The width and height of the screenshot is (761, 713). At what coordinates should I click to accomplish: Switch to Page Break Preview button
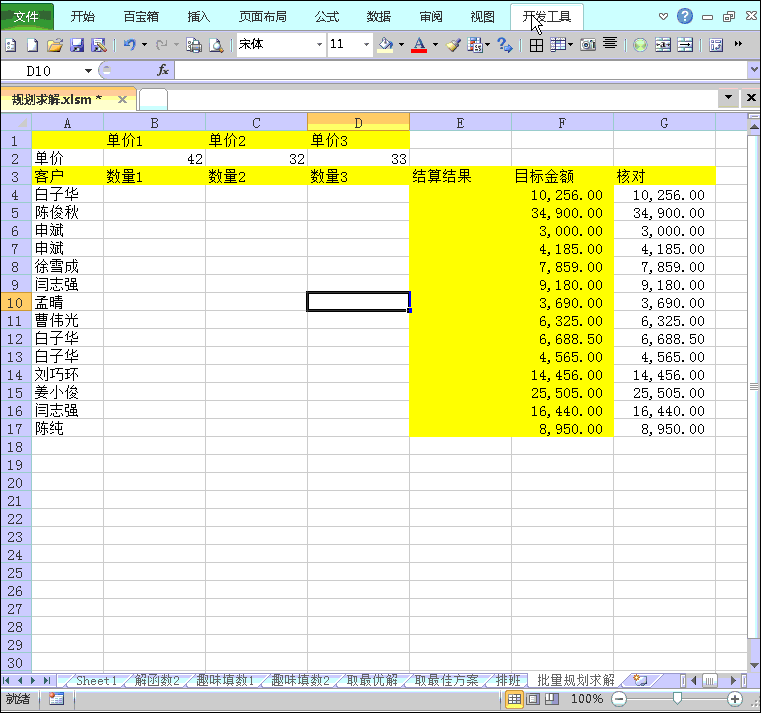(551, 699)
